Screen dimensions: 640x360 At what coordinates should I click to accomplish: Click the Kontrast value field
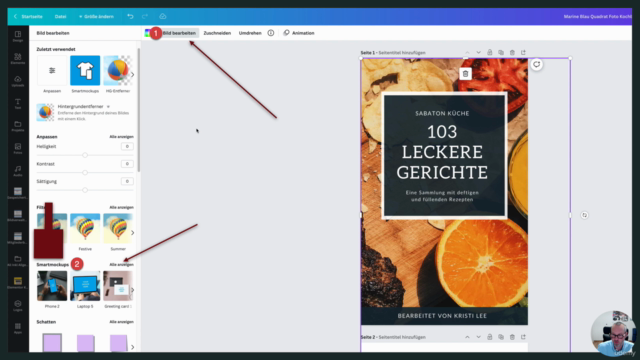(x=127, y=164)
